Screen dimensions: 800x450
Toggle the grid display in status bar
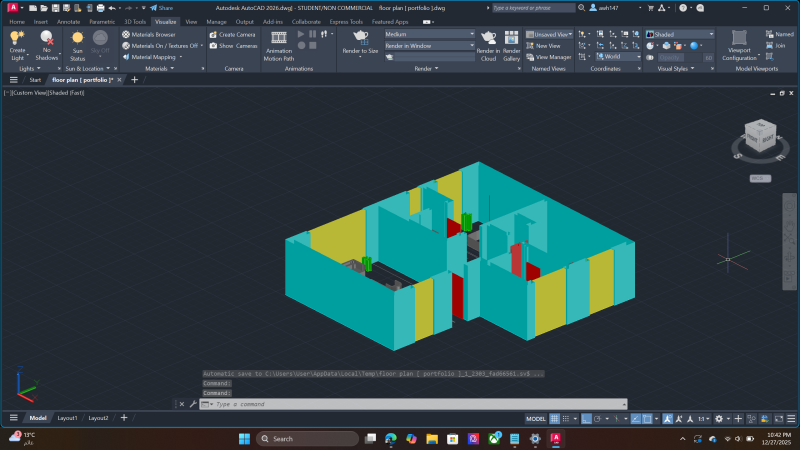pyautogui.click(x=557, y=418)
